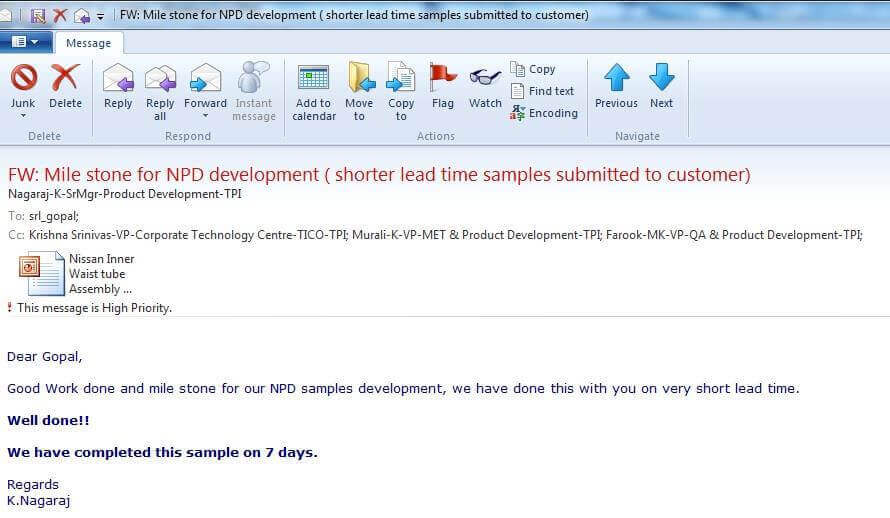Click the 'Well done!!' text
890x518 pixels.
click(x=48, y=420)
